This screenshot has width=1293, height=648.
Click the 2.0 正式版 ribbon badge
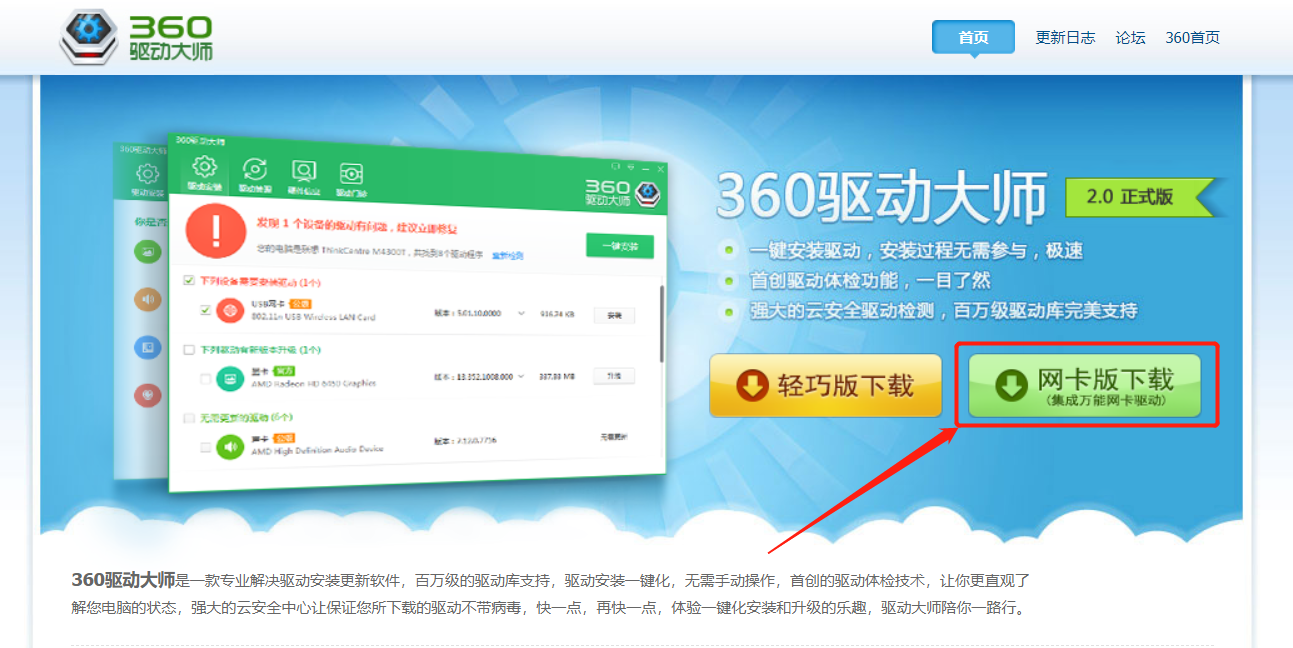pos(1143,197)
